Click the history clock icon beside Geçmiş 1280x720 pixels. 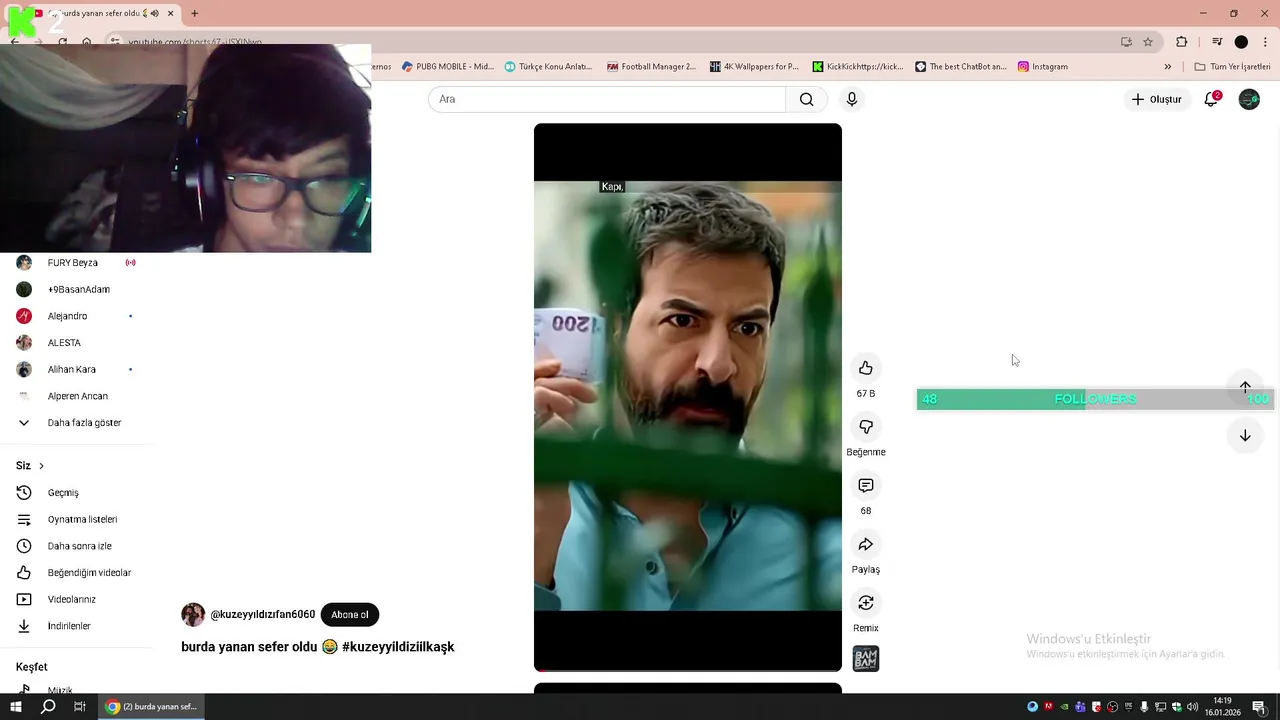pos(24,493)
